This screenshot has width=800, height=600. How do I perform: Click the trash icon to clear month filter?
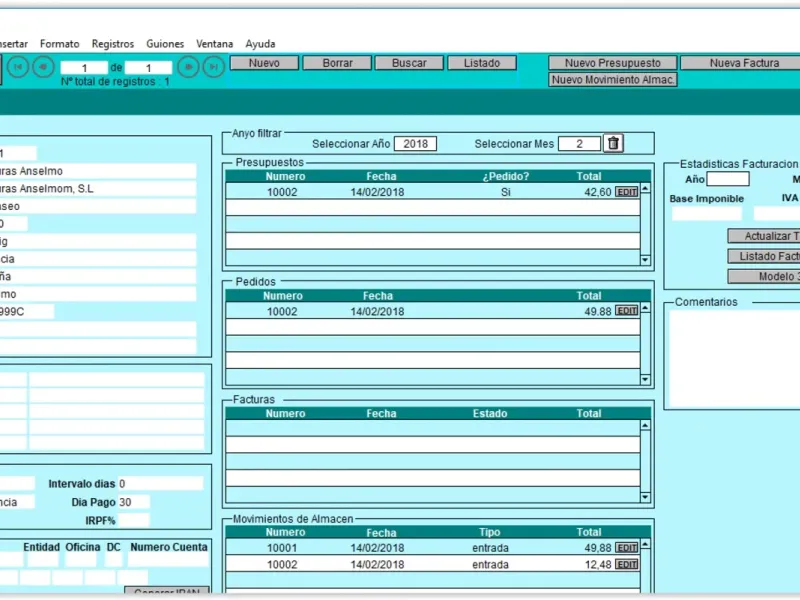pyautogui.click(x=613, y=143)
